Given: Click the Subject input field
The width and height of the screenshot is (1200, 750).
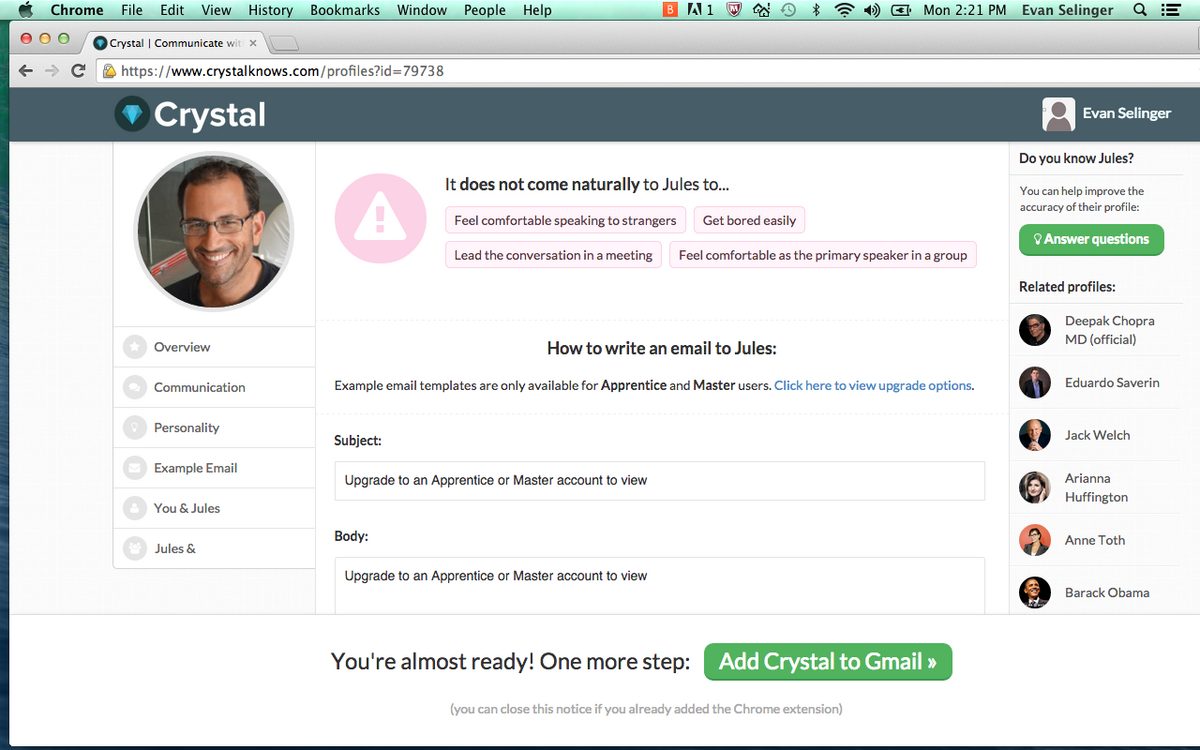Looking at the screenshot, I should click(659, 480).
